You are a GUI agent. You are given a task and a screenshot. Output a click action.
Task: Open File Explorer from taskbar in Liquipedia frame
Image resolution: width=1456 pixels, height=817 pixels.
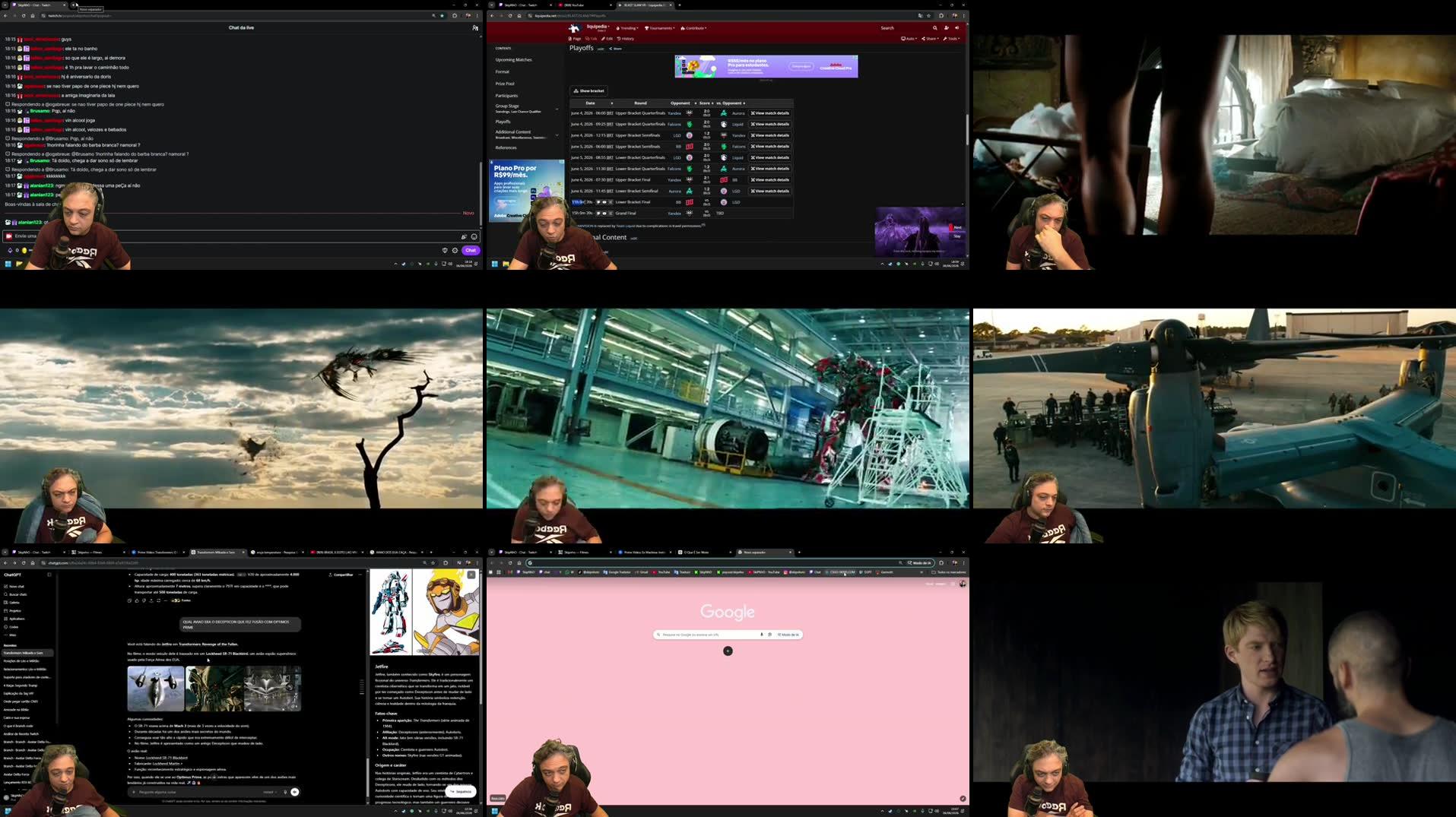point(506,264)
